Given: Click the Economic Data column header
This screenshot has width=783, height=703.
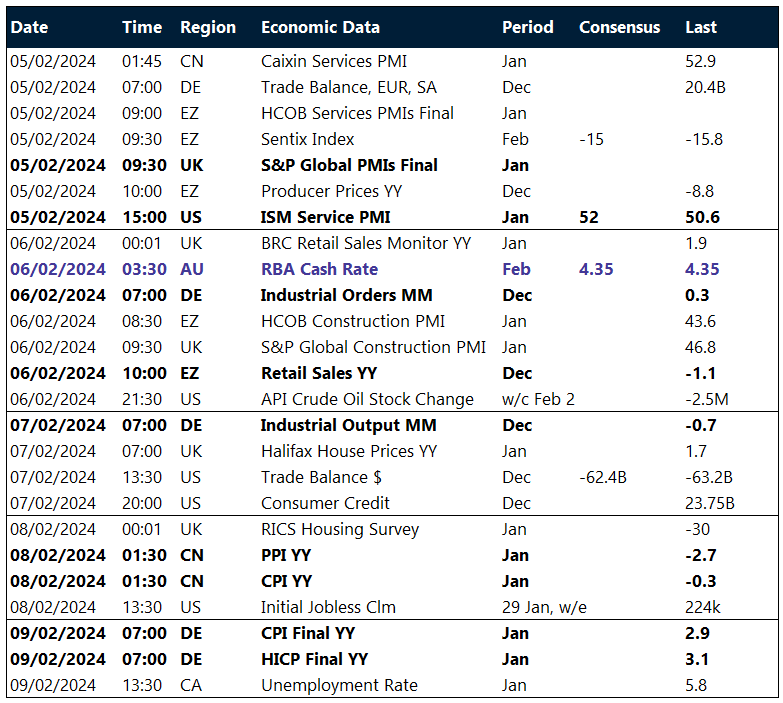Looking at the screenshot, I should (x=318, y=27).
